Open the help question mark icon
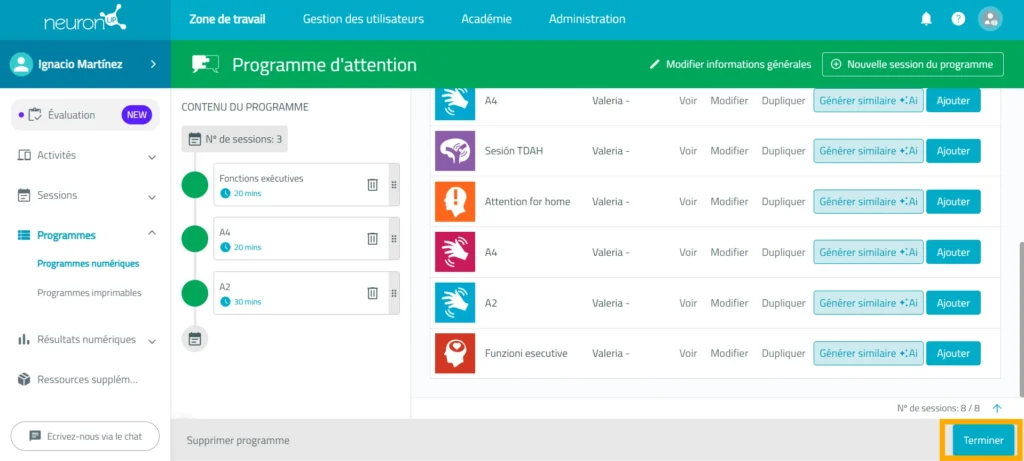Image resolution: width=1024 pixels, height=461 pixels. click(958, 19)
